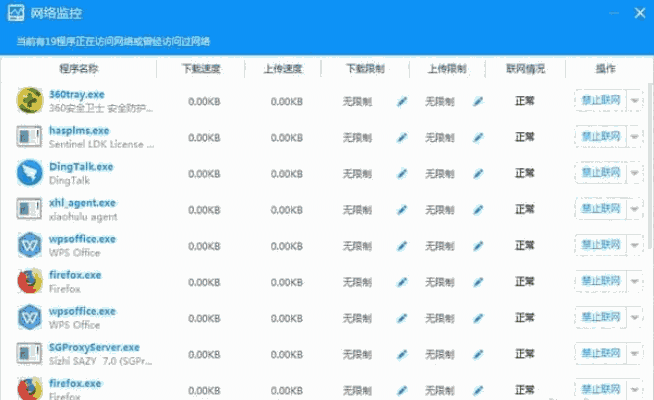Block 360tray.exe with 禁止联网 button
This screenshot has width=654, height=400.
click(x=601, y=101)
